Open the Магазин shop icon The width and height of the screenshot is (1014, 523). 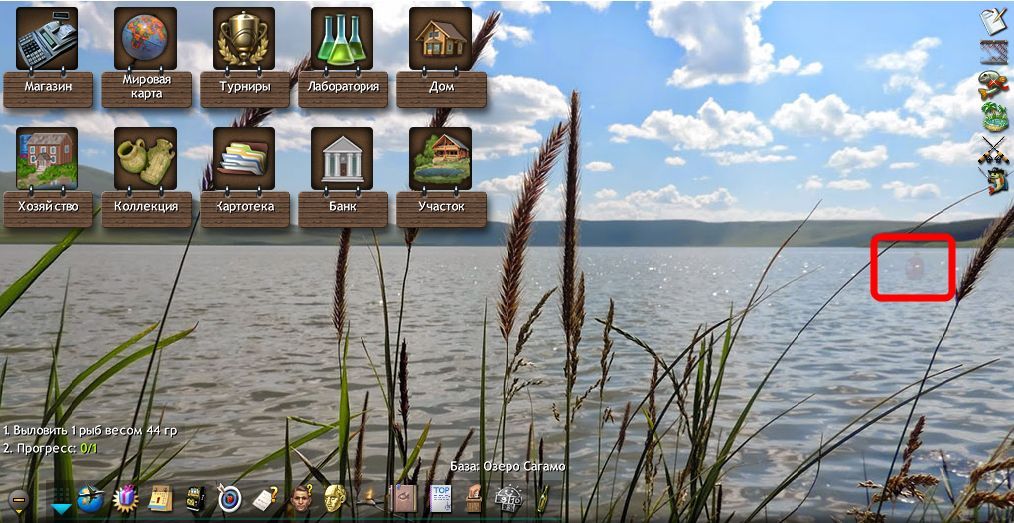tap(47, 38)
